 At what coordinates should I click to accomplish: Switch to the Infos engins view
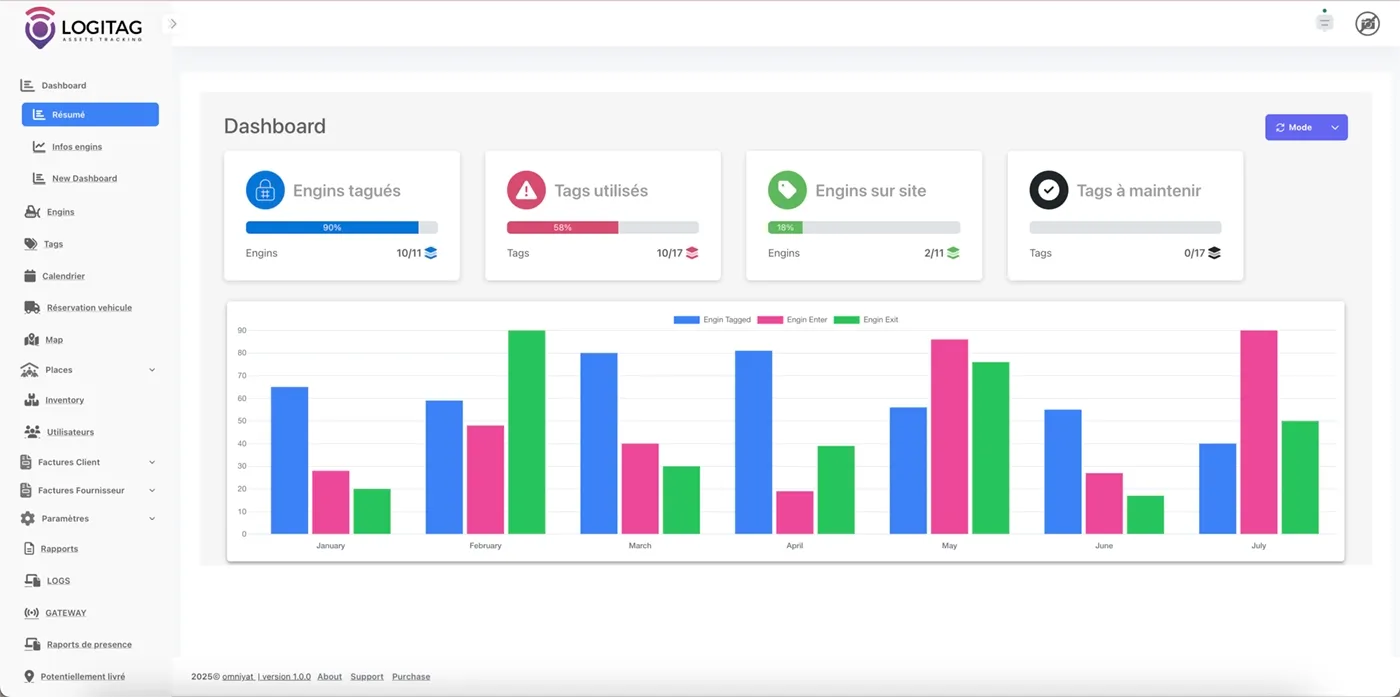(x=79, y=146)
